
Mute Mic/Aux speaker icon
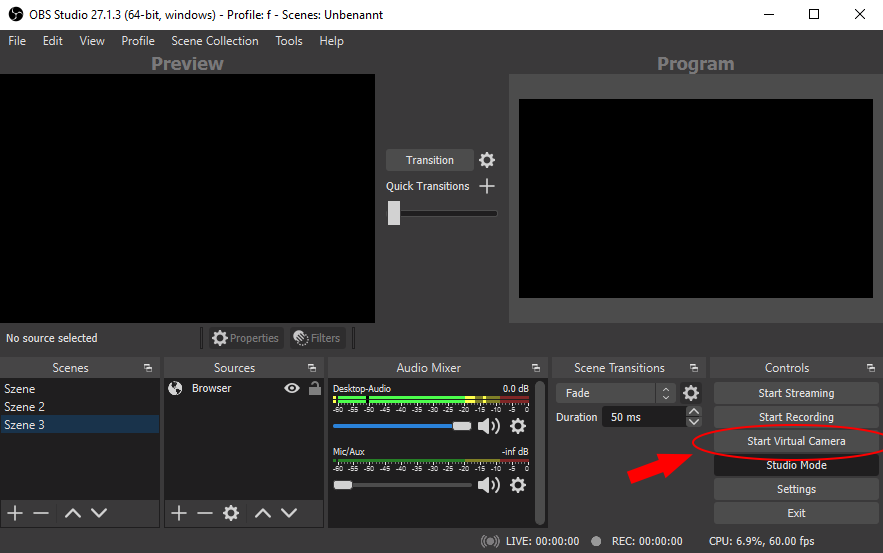489,485
